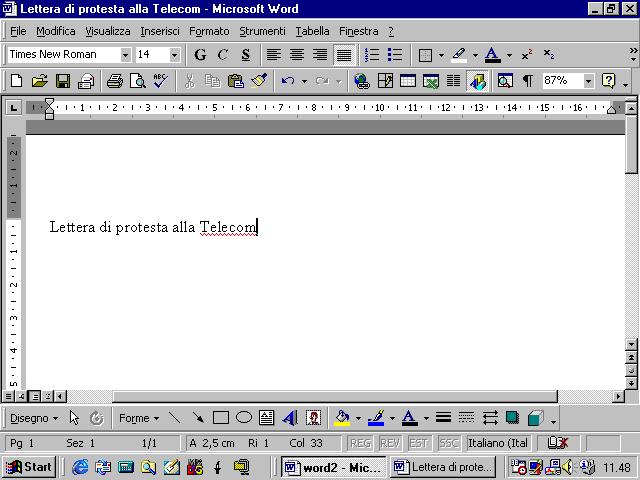
Task: Open the font size dropdown
Action: point(175,55)
